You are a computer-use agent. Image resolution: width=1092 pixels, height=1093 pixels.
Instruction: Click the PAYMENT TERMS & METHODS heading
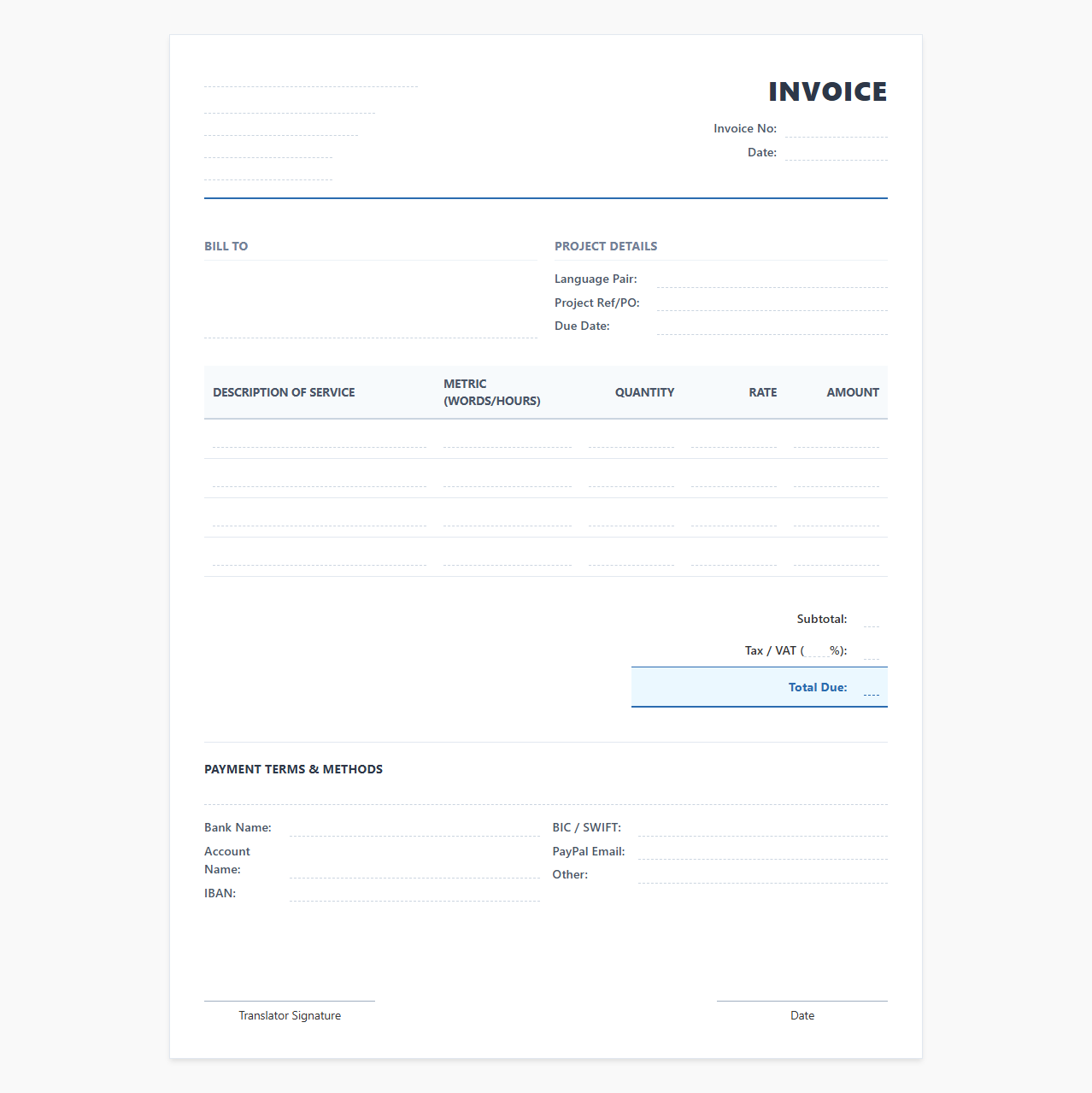tap(293, 769)
